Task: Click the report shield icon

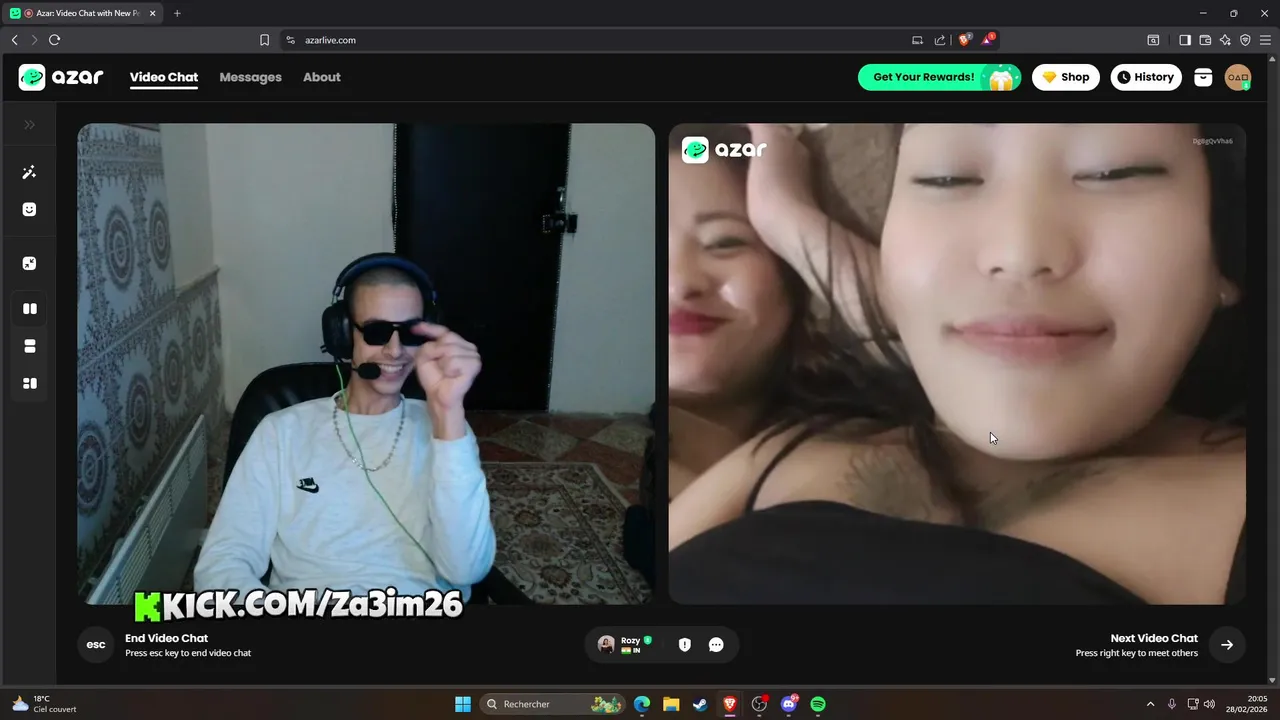Action: point(685,645)
